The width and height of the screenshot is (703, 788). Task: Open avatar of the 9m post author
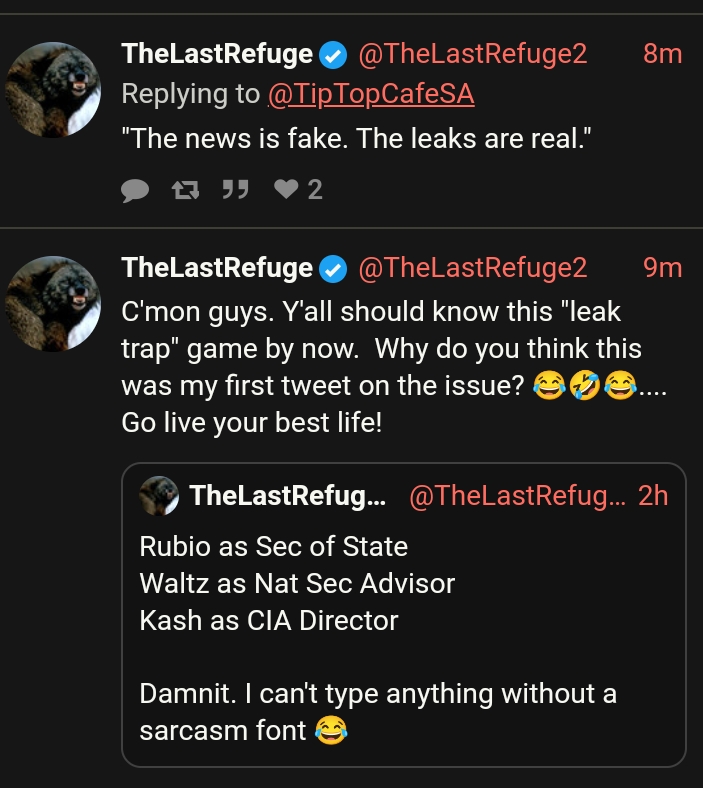coord(54,304)
